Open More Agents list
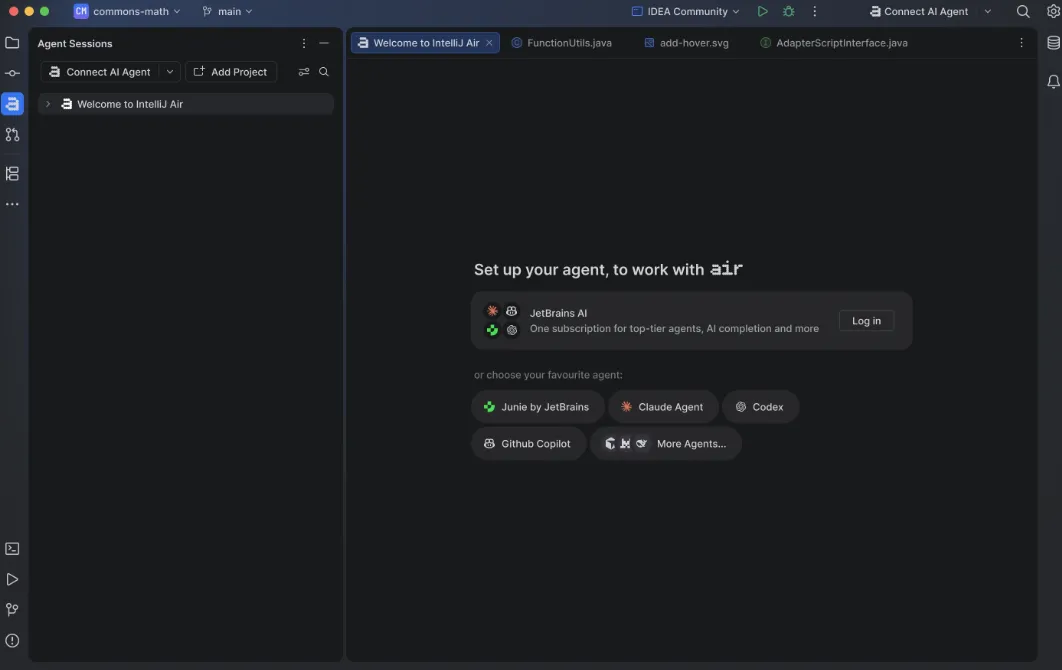The image size is (1062, 670). (666, 444)
